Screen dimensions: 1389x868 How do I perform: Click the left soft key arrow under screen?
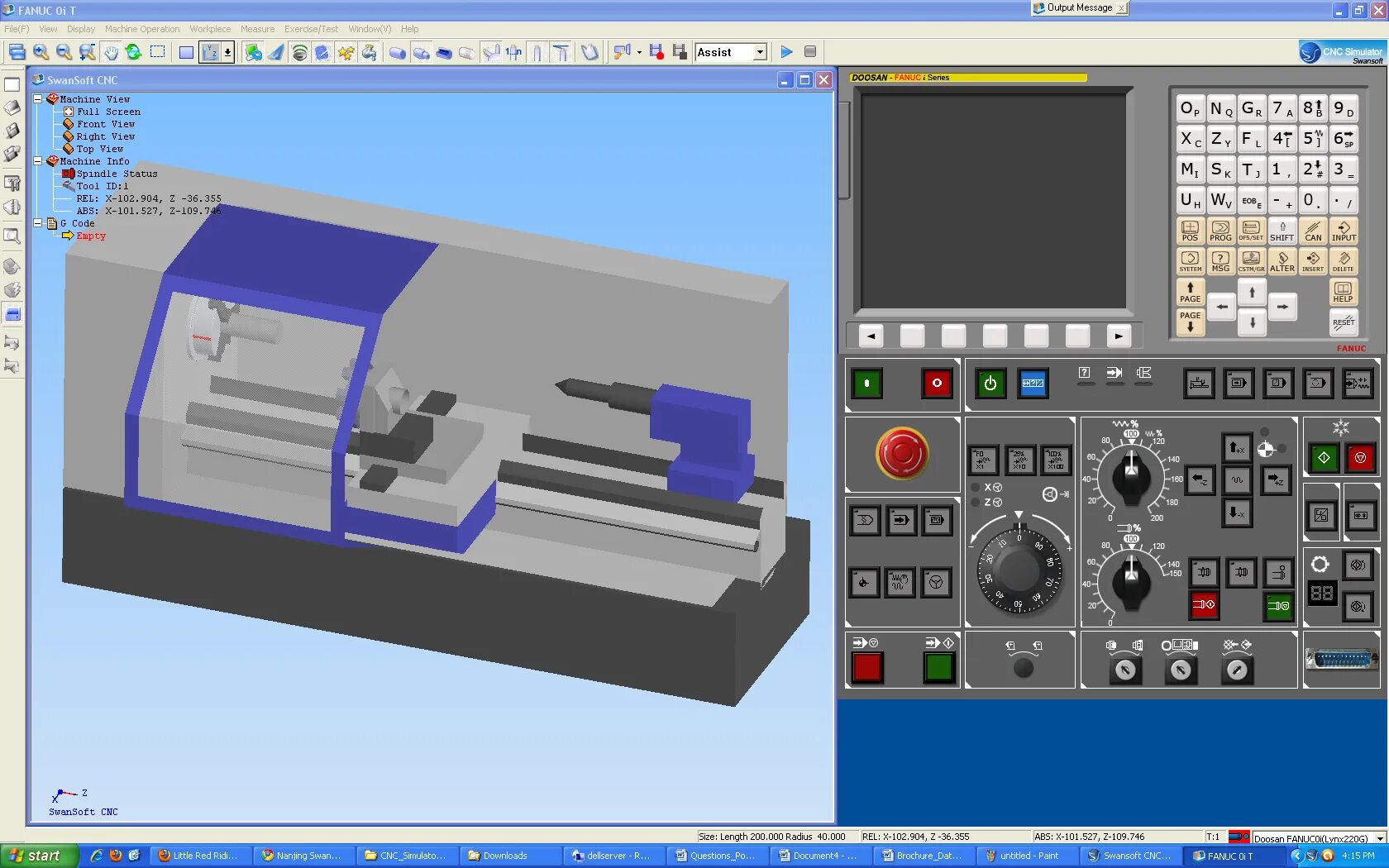point(871,336)
